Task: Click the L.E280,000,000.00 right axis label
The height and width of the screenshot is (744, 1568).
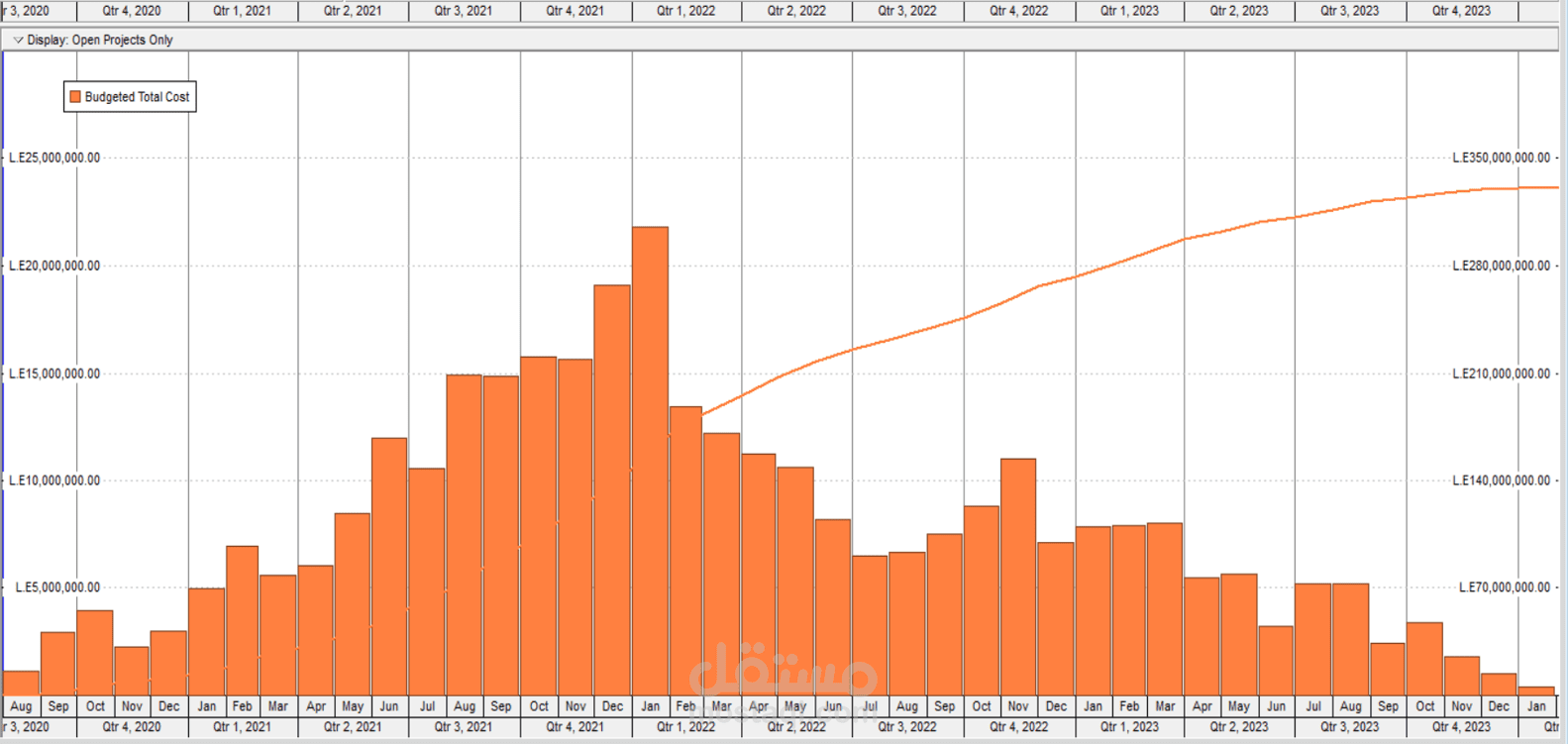Action: point(1502,266)
